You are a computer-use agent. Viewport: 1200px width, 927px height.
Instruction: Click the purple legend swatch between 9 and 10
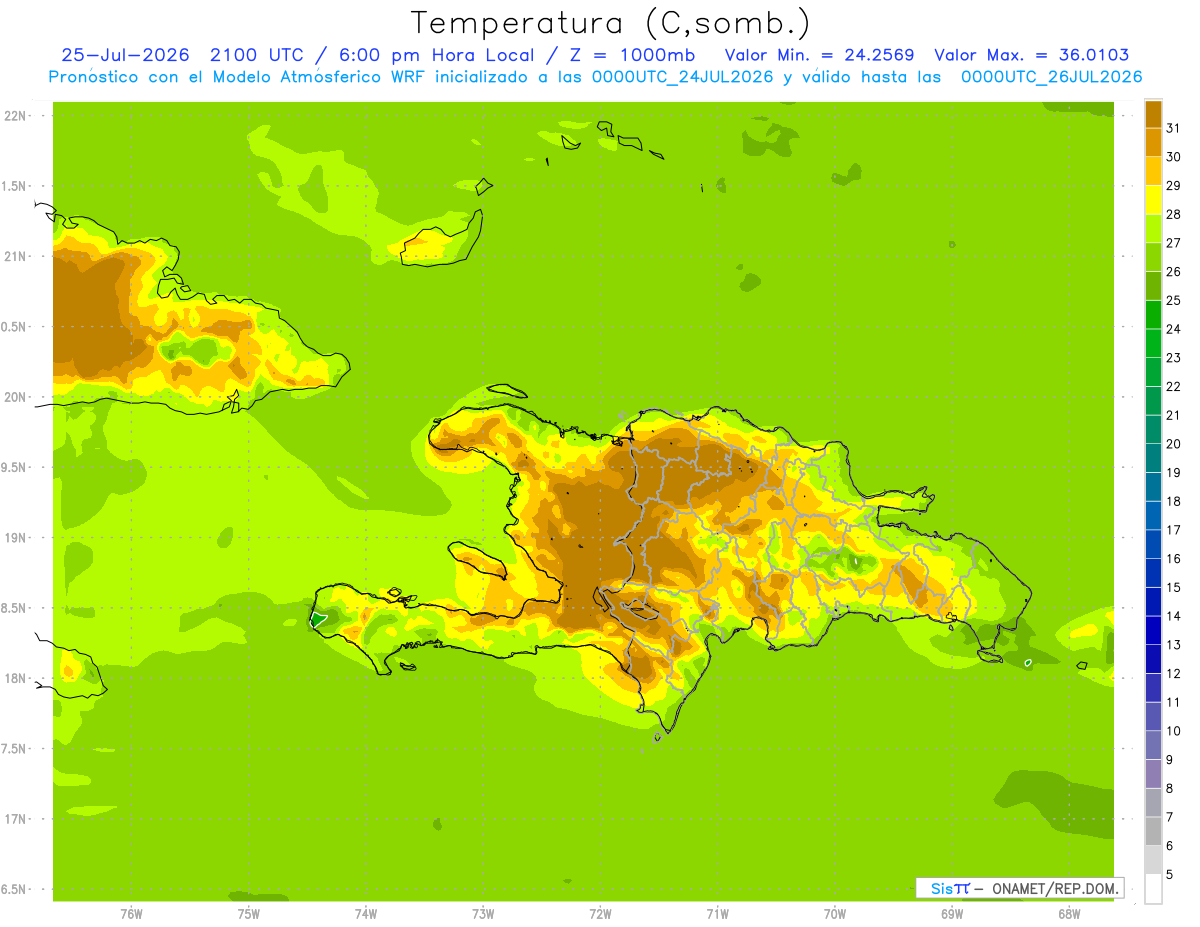pos(1153,745)
